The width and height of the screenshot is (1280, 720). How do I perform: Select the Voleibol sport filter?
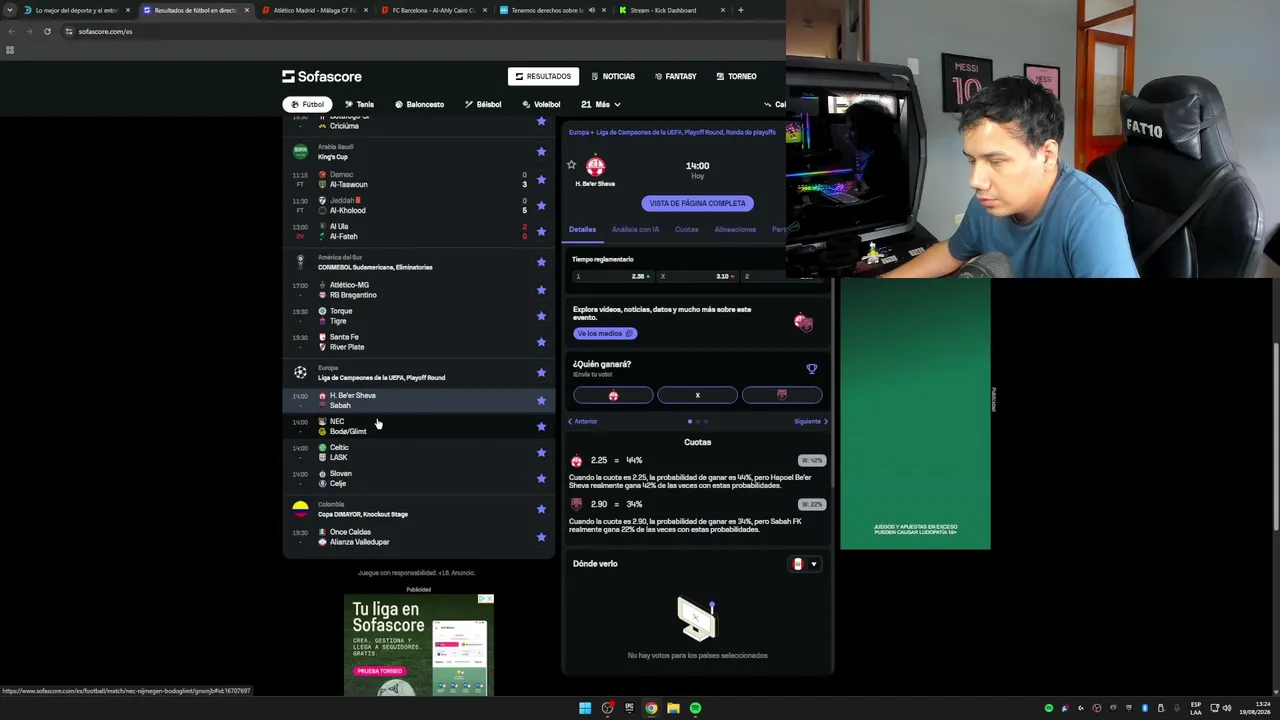pos(541,104)
